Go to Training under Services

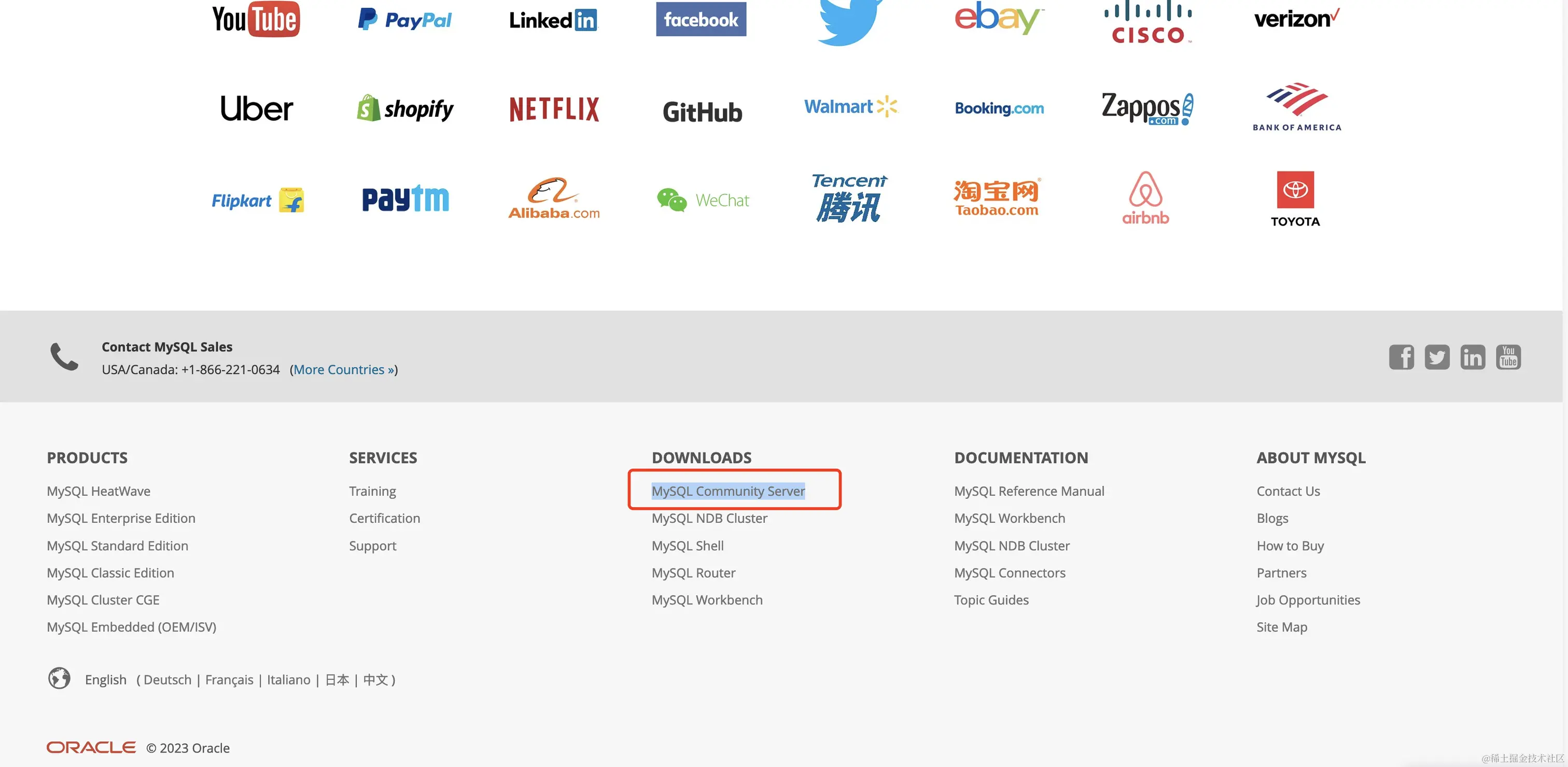pos(372,491)
